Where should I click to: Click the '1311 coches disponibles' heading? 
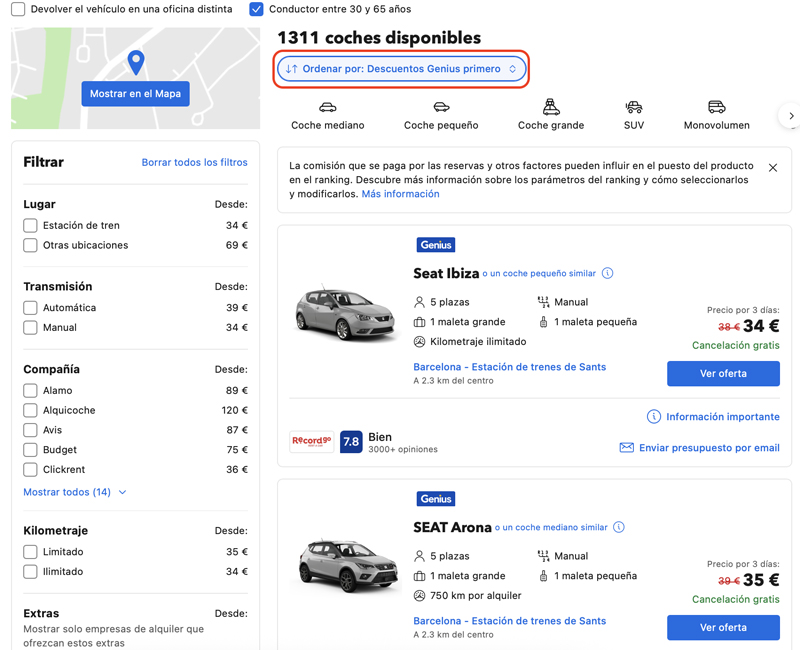pyautogui.click(x=379, y=38)
